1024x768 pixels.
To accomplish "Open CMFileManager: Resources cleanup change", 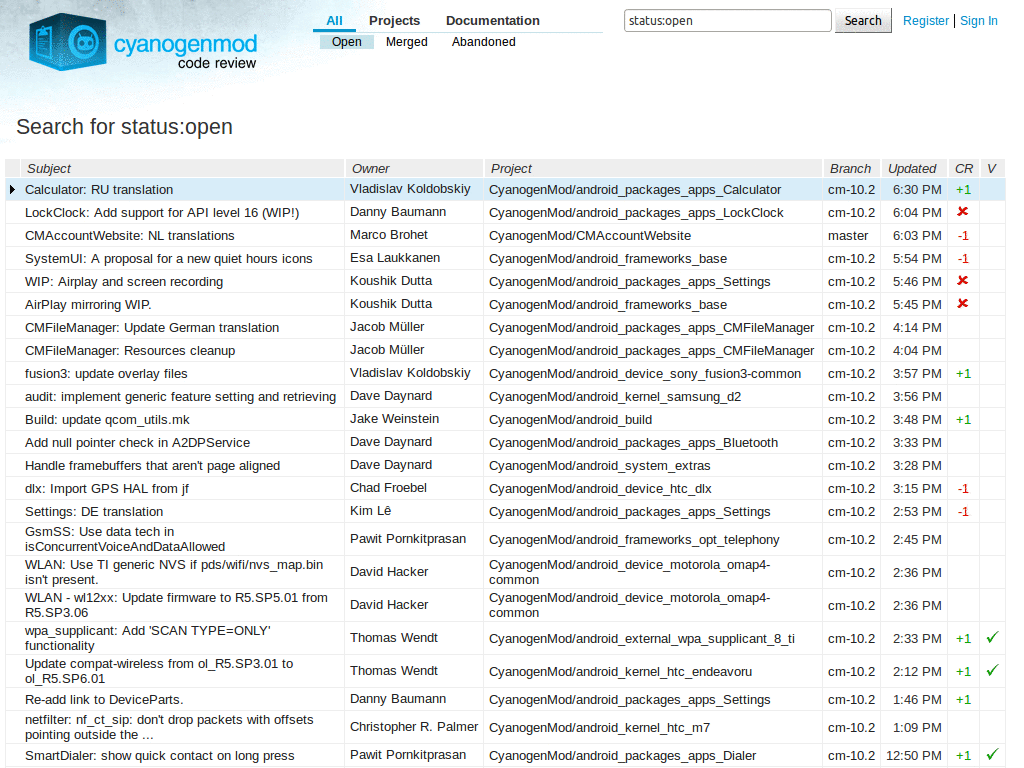I will pos(130,351).
